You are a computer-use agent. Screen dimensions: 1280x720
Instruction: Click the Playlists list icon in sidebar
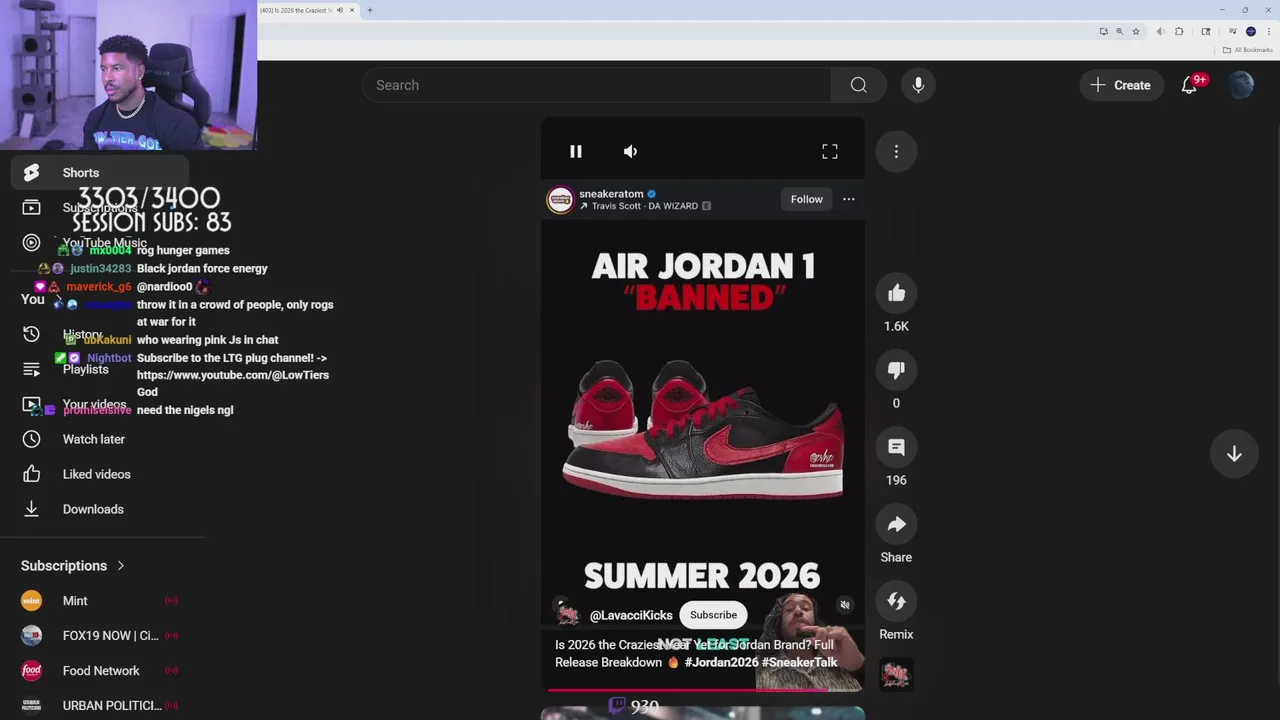tap(32, 369)
